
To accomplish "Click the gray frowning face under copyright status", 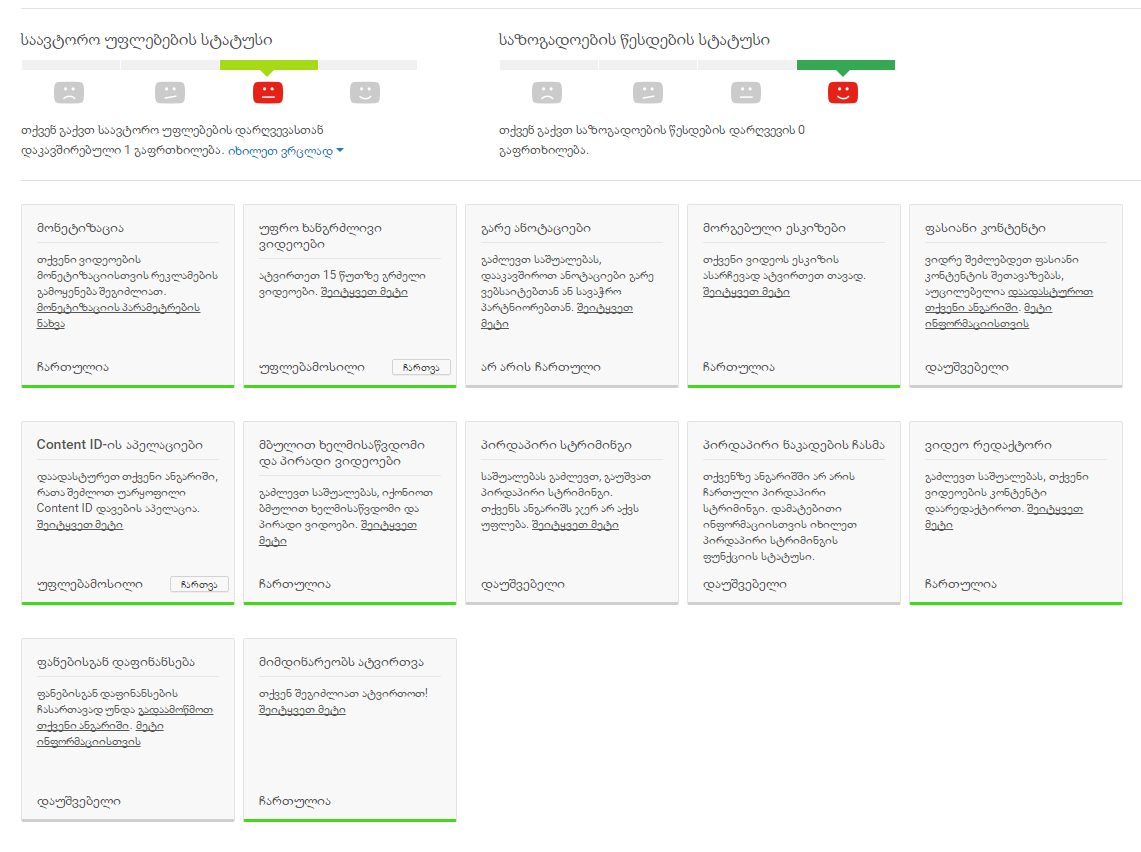I will coord(69,93).
